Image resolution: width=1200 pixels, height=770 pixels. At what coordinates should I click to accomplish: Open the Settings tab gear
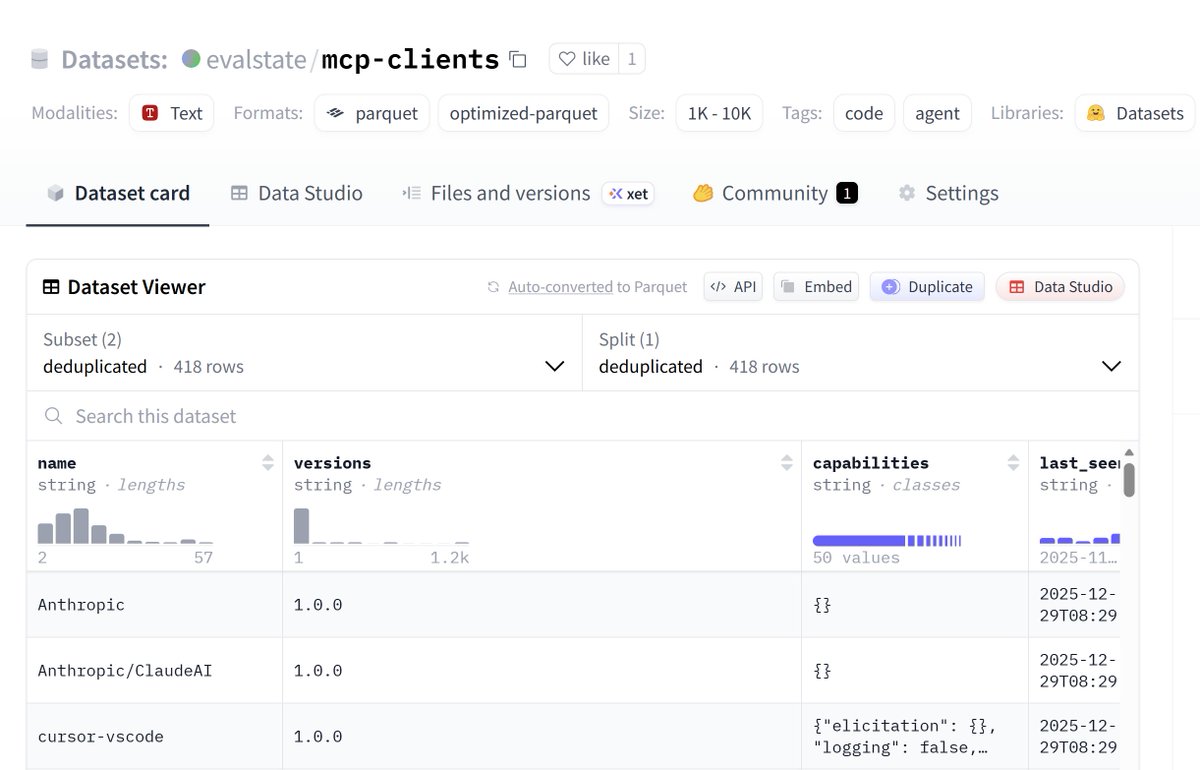[x=907, y=193]
